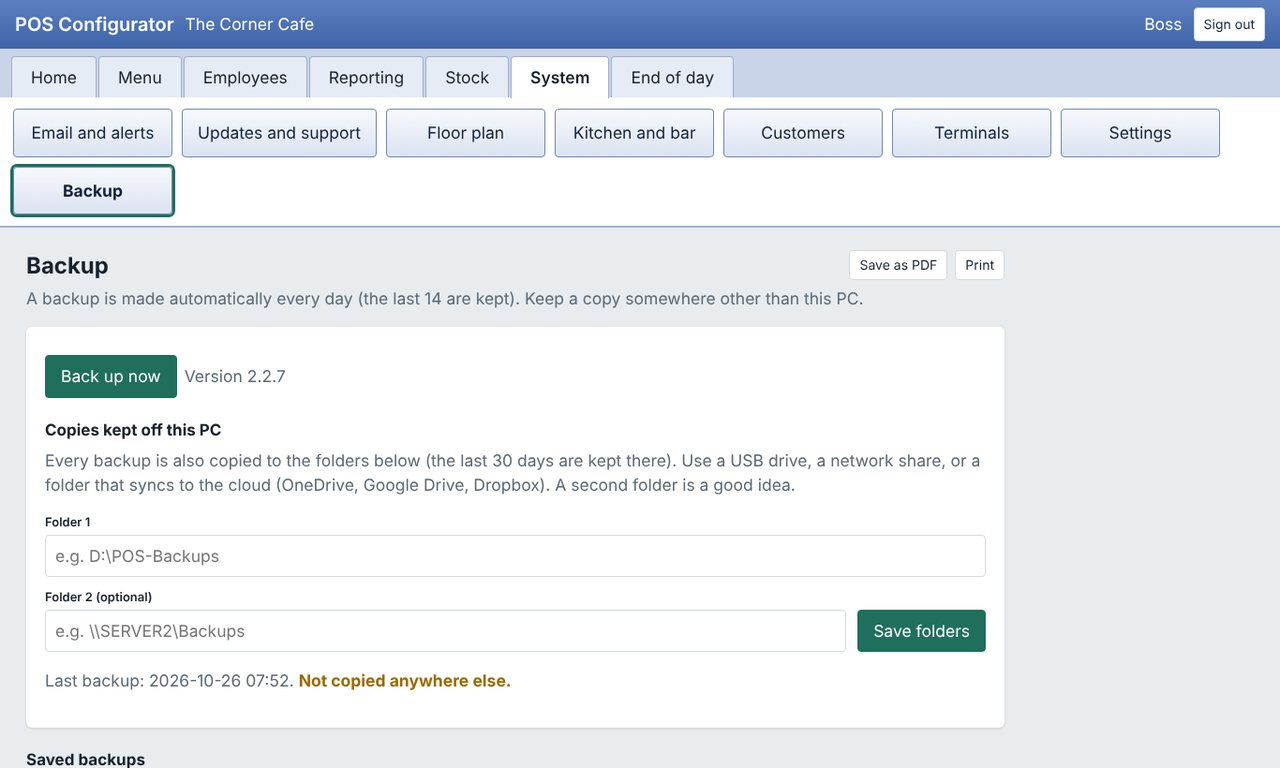Open Email and alerts section
The image size is (1280, 768).
pyautogui.click(x=93, y=133)
